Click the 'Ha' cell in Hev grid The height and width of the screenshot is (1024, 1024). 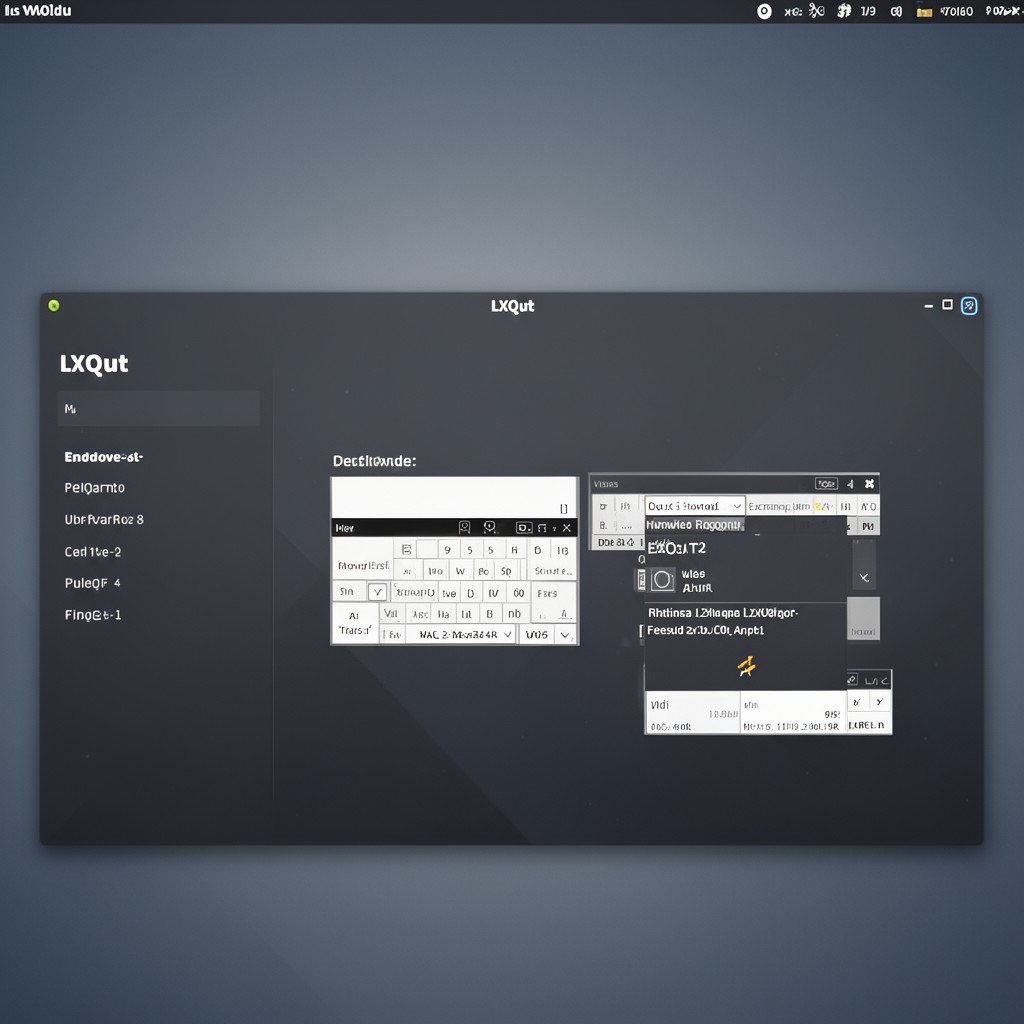443,615
